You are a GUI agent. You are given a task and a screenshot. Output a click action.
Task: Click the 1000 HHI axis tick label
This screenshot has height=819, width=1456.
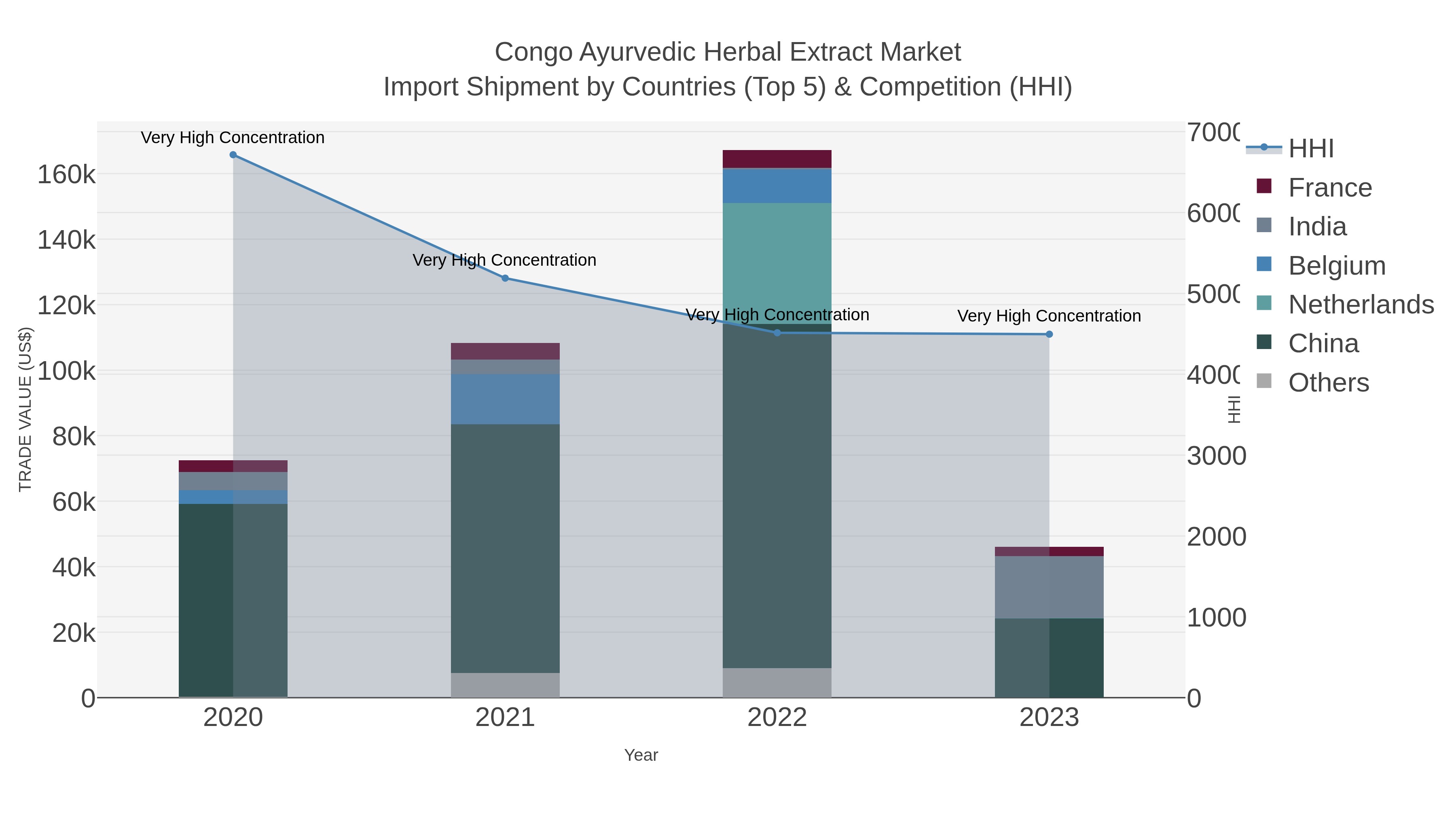[1216, 617]
